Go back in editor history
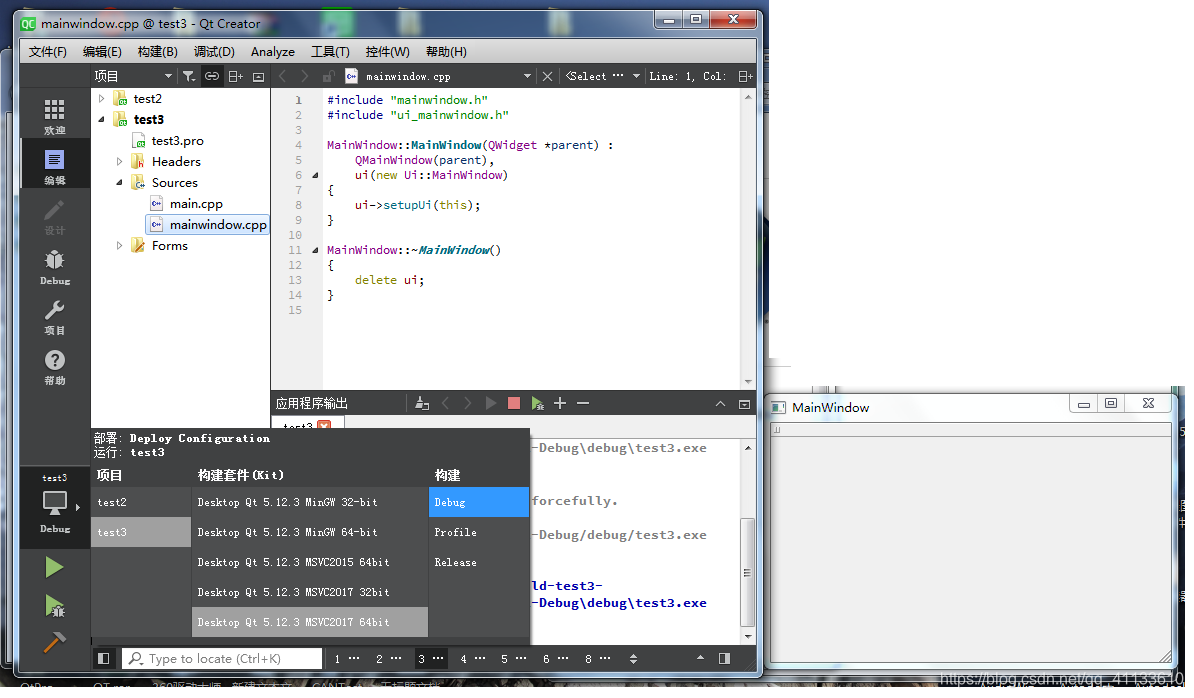 (x=283, y=76)
